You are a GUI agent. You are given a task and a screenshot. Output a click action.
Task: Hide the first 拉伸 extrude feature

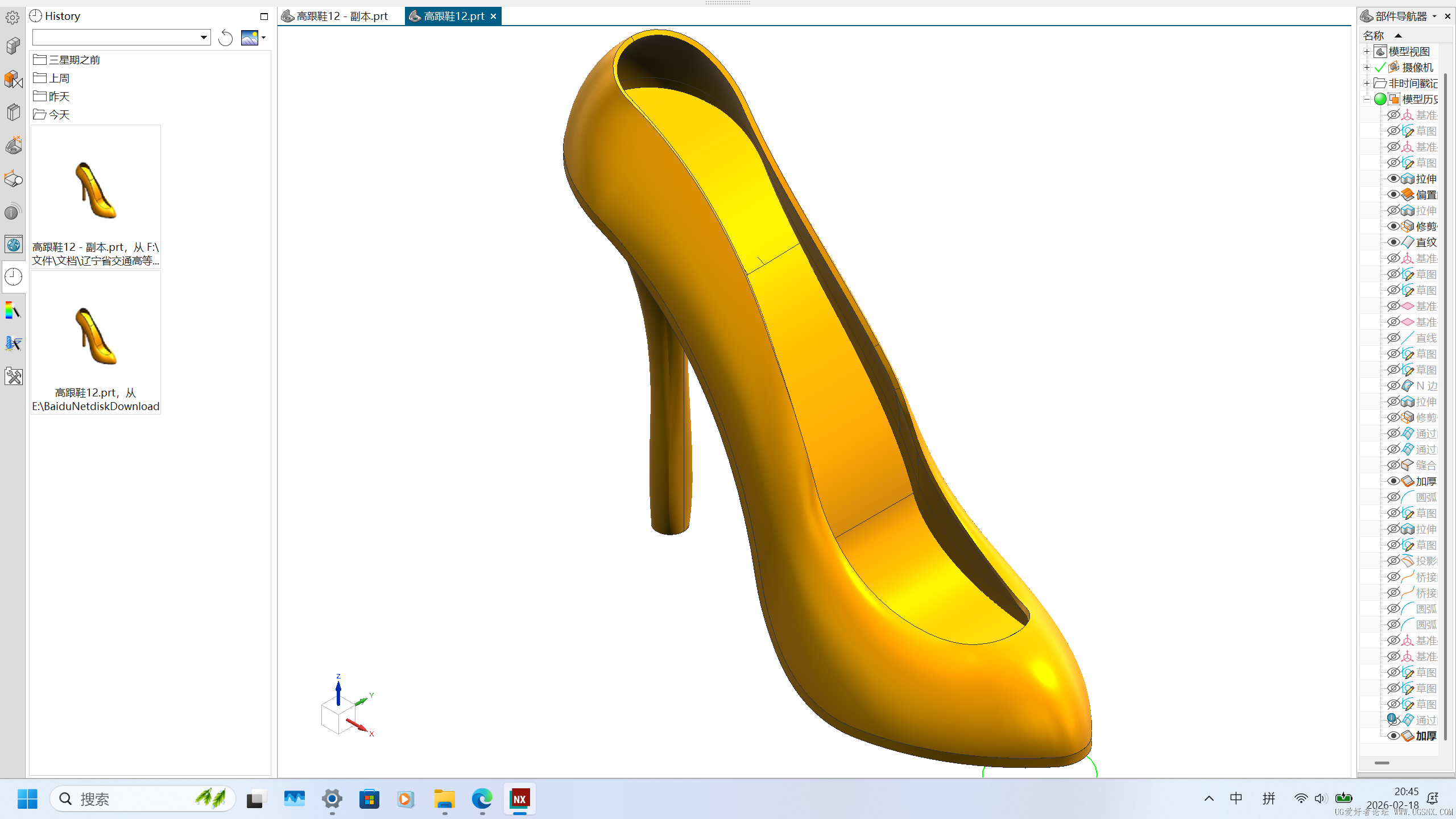coord(1393,179)
